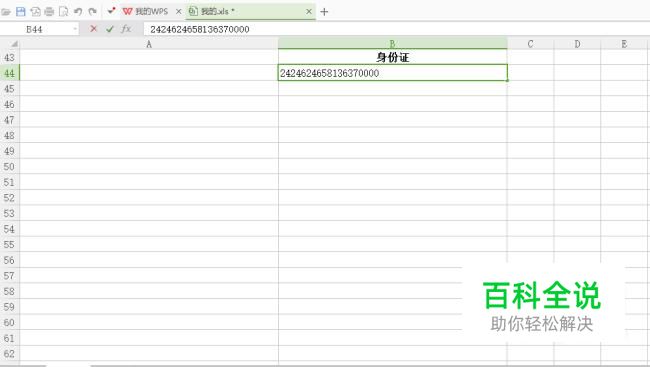Click the fill handle of cell B44
This screenshot has height=367, width=650.
507,80
